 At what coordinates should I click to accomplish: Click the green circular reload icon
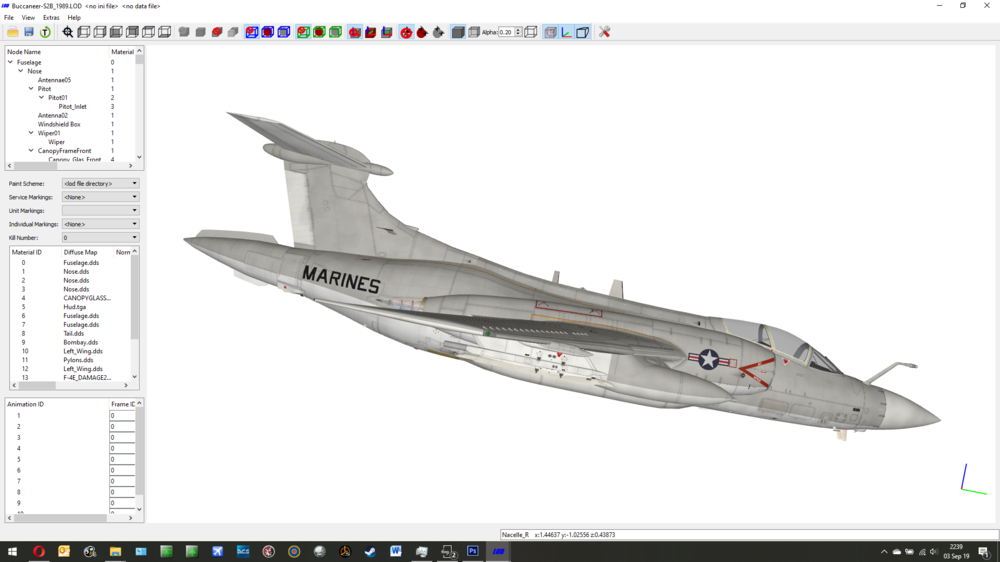tap(45, 32)
